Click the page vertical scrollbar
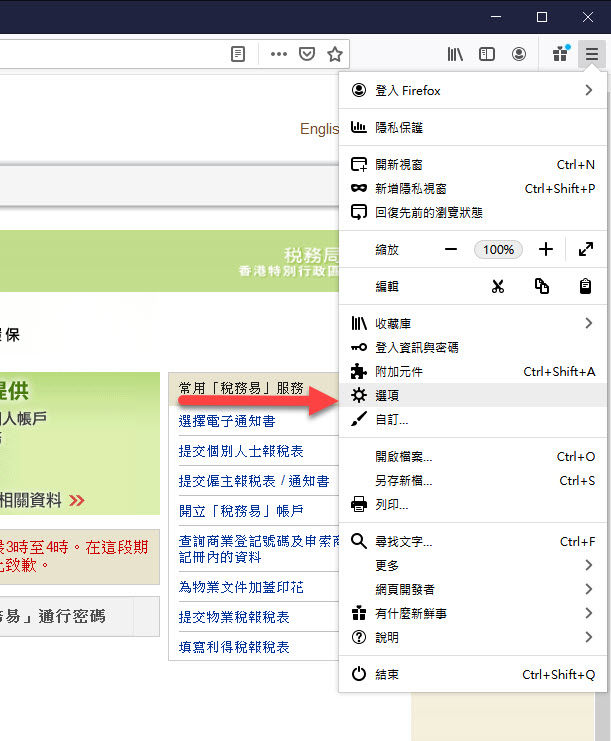Screen dimensions: 611x741 [603, 716]
